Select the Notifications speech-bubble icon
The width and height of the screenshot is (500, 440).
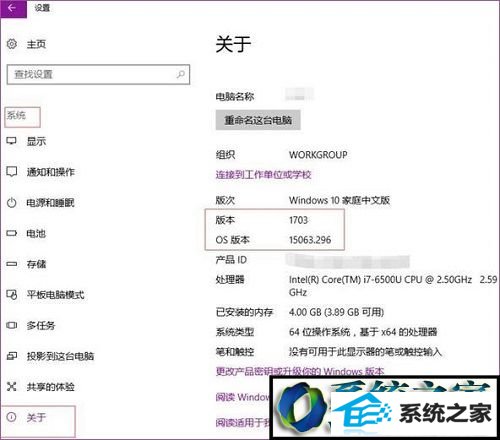pyautogui.click(x=12, y=172)
